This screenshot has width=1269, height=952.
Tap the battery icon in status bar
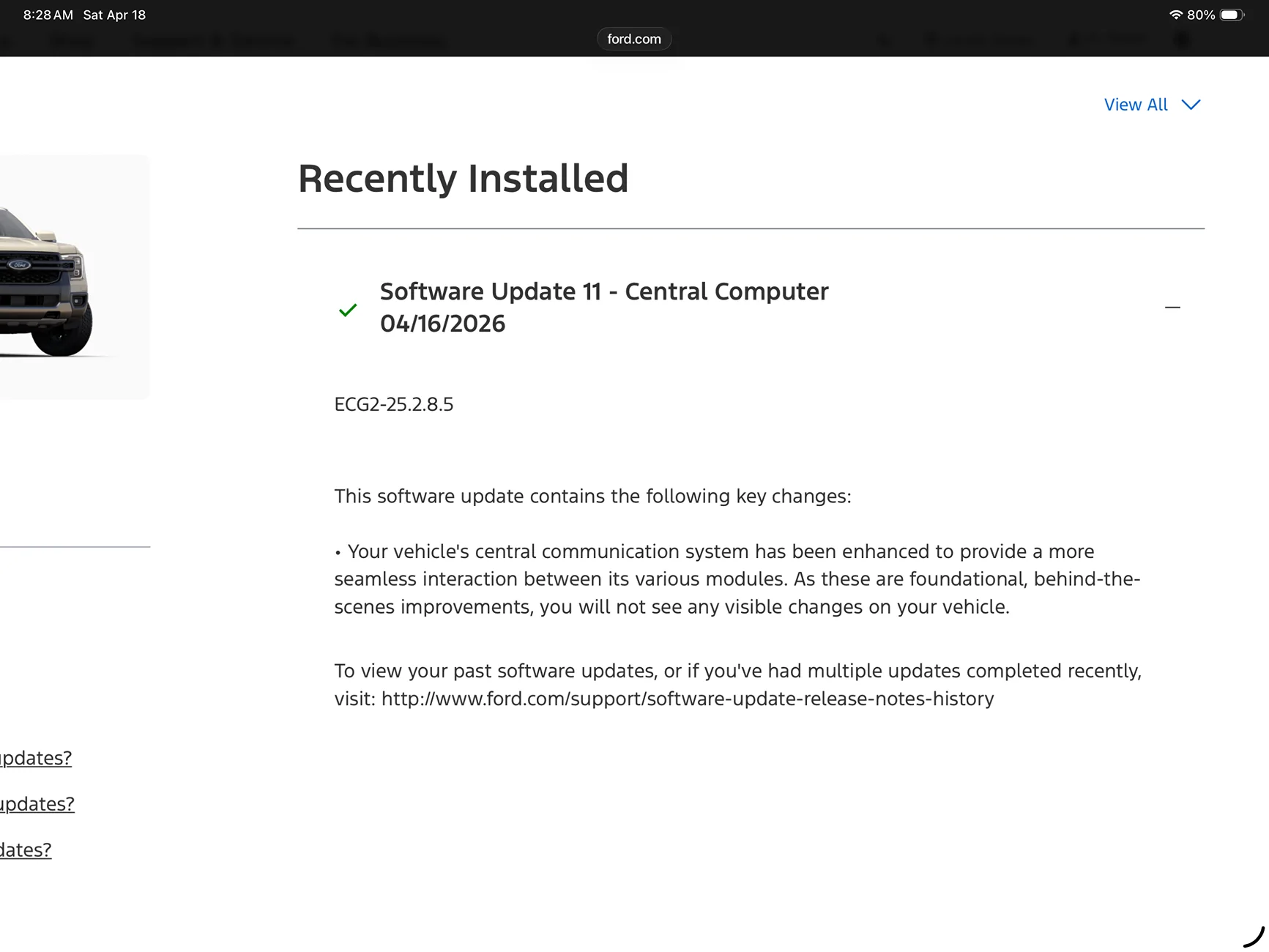click(1232, 15)
